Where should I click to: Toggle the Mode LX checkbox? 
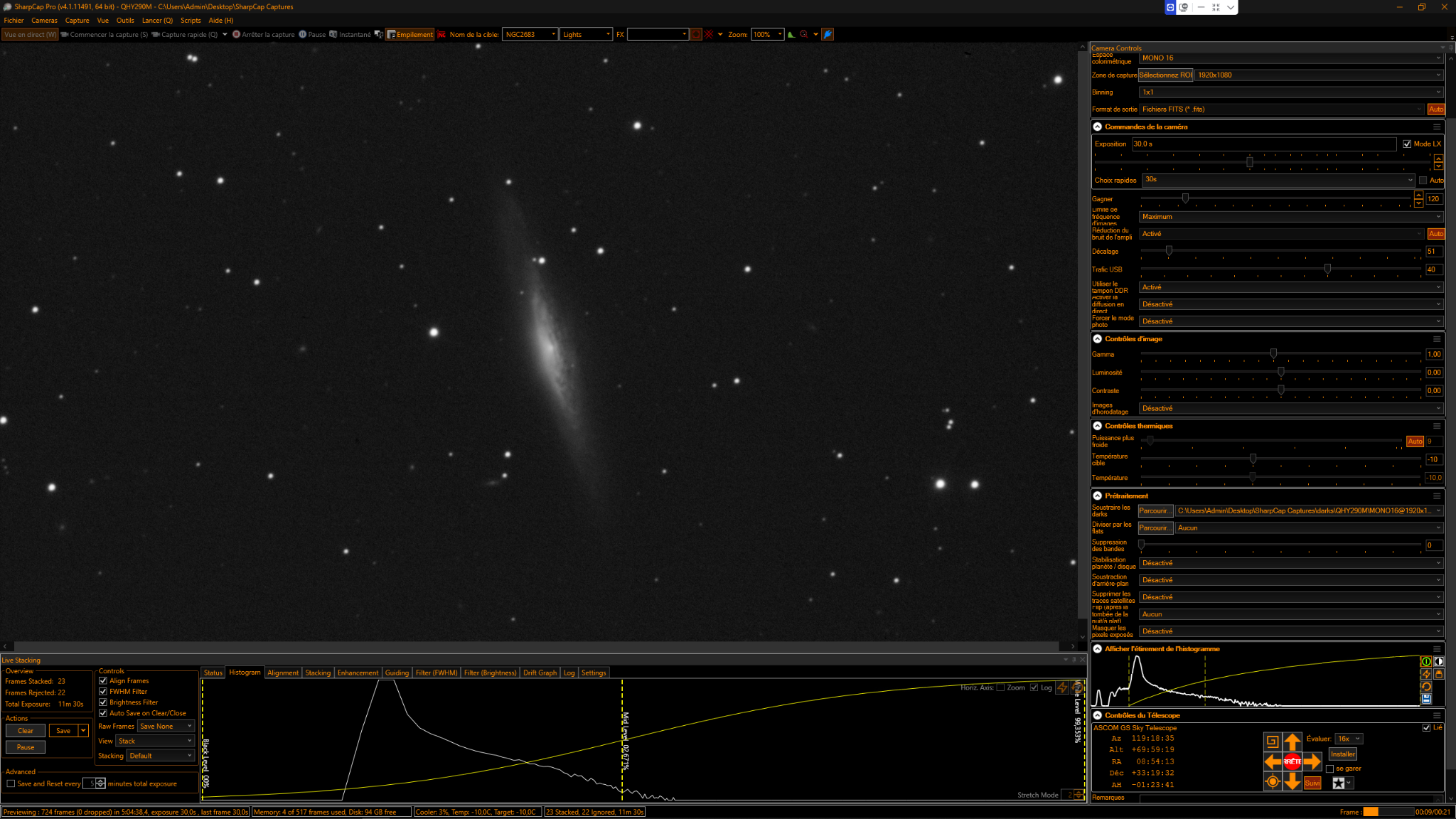(1407, 144)
